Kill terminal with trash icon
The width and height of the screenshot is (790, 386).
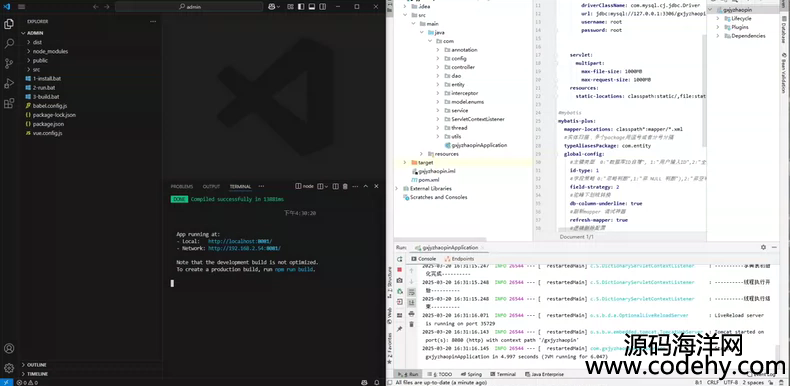[x=345, y=186]
